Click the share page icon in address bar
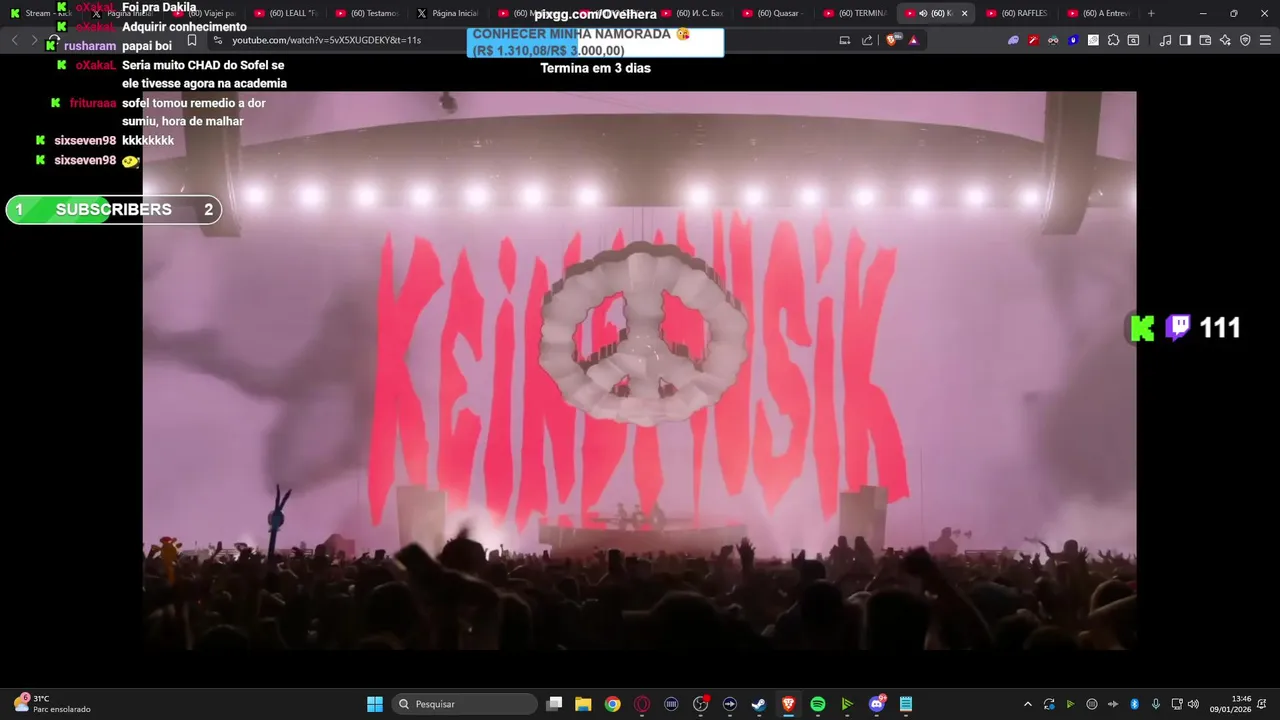This screenshot has width=1280, height=720. pyautogui.click(x=867, y=40)
